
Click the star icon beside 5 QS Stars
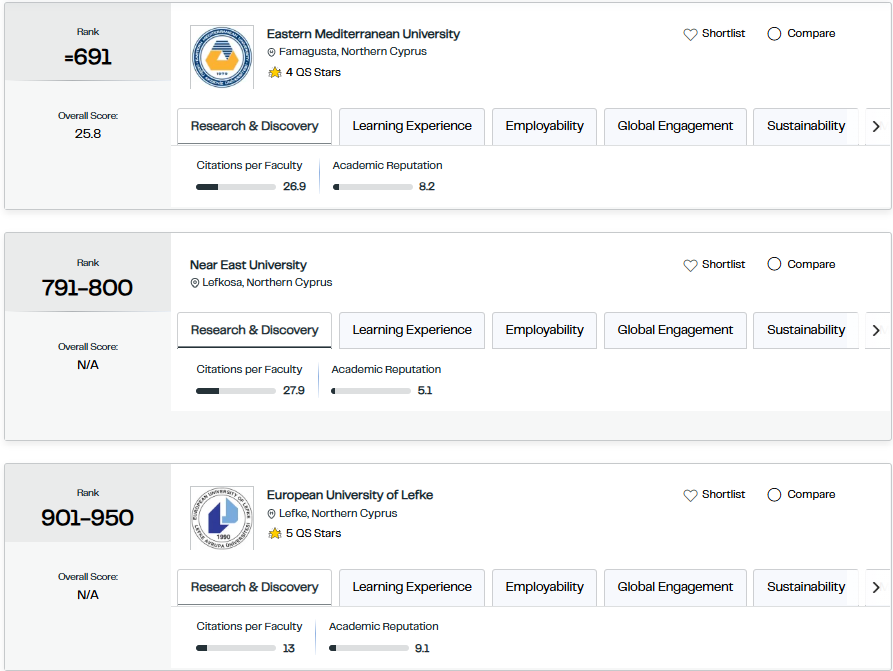click(x=275, y=533)
